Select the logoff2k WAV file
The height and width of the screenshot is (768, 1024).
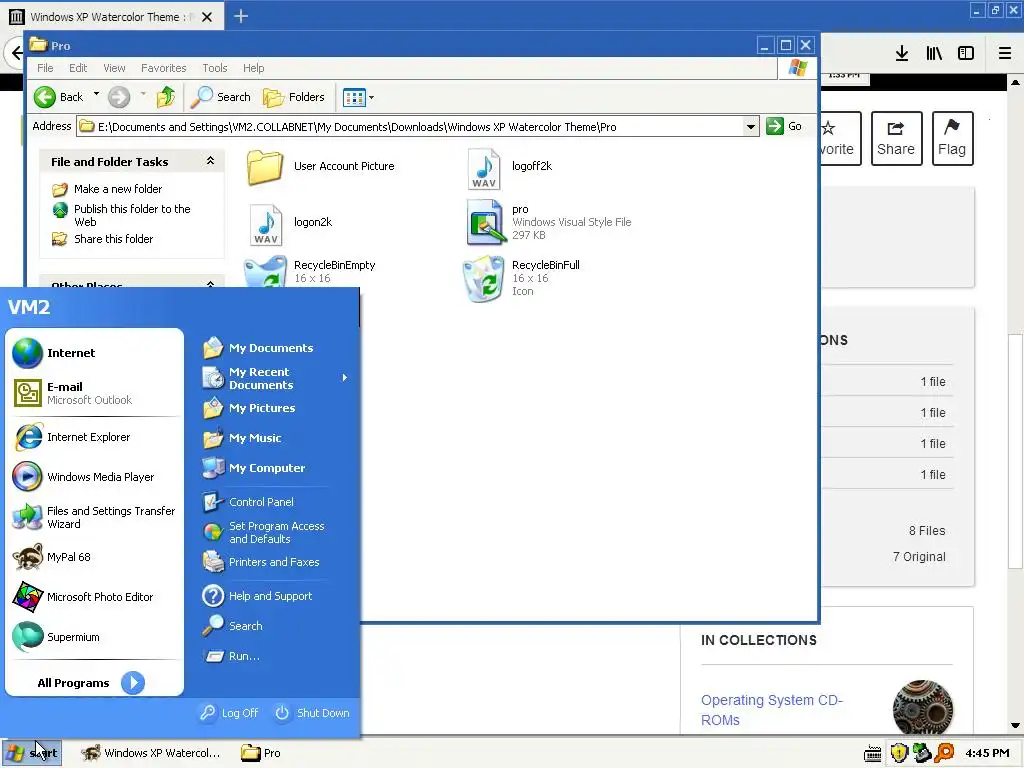click(510, 169)
